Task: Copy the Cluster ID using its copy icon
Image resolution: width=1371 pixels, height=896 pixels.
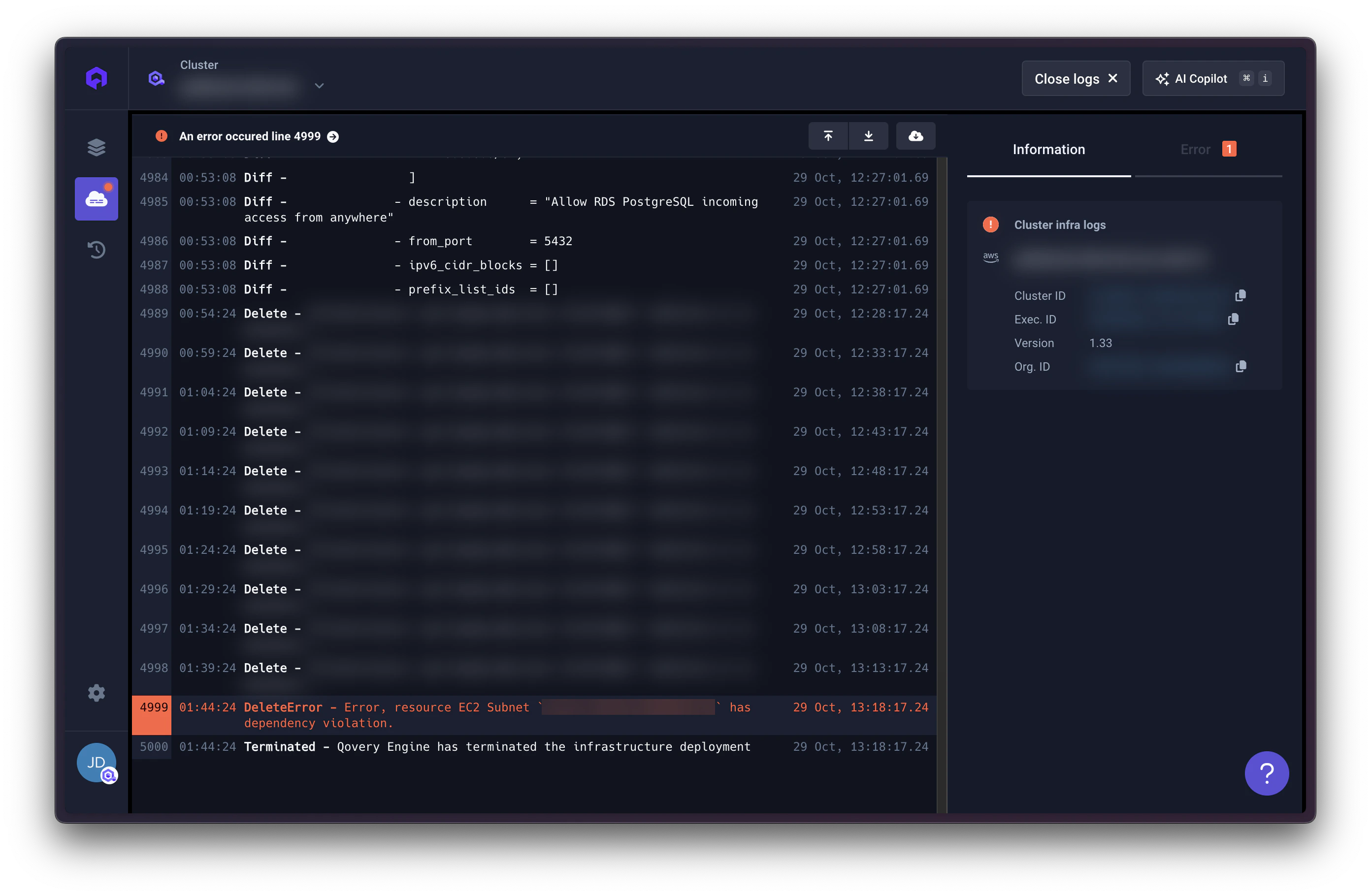Action: coord(1240,295)
